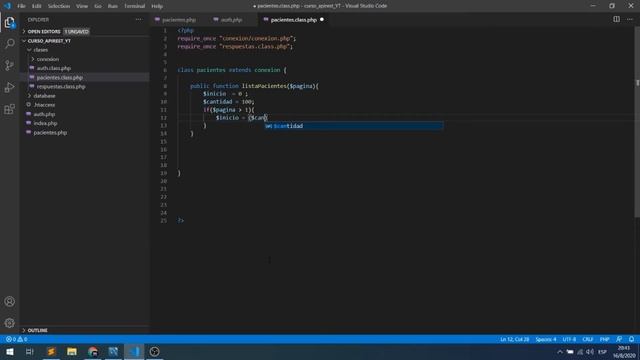Viewport: 640px width, 360px height.
Task: Click the volume icon in system tray
Action: click(x=590, y=352)
